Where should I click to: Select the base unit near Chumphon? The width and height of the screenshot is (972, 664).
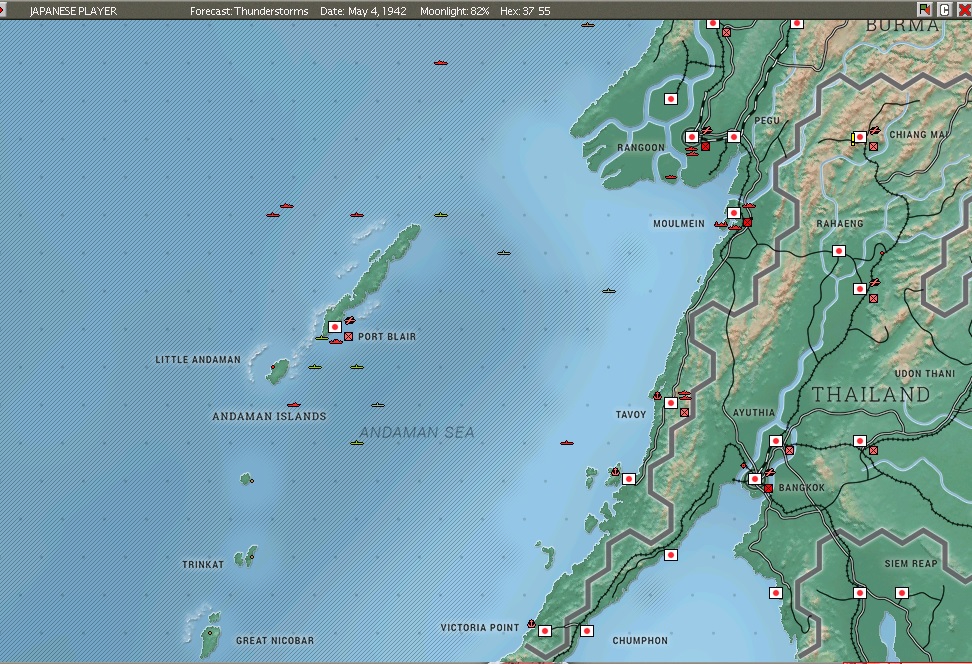pyautogui.click(x=586, y=633)
